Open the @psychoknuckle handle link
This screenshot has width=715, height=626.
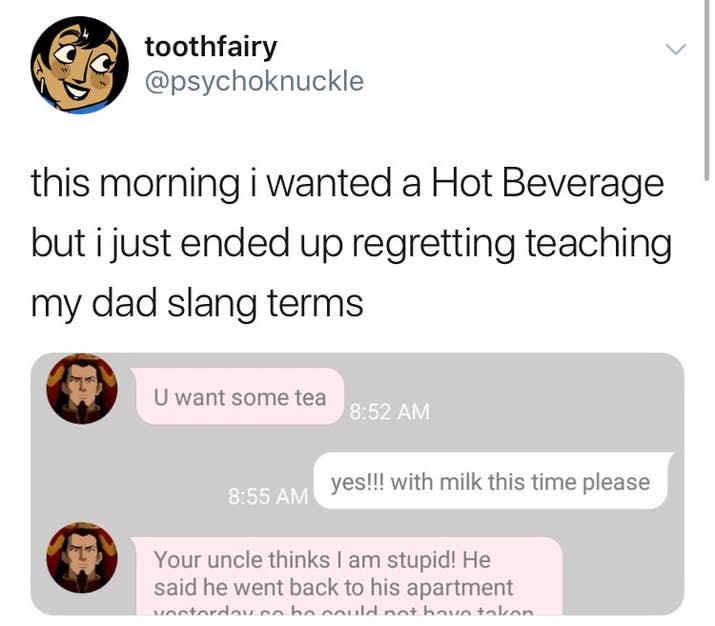tap(254, 81)
